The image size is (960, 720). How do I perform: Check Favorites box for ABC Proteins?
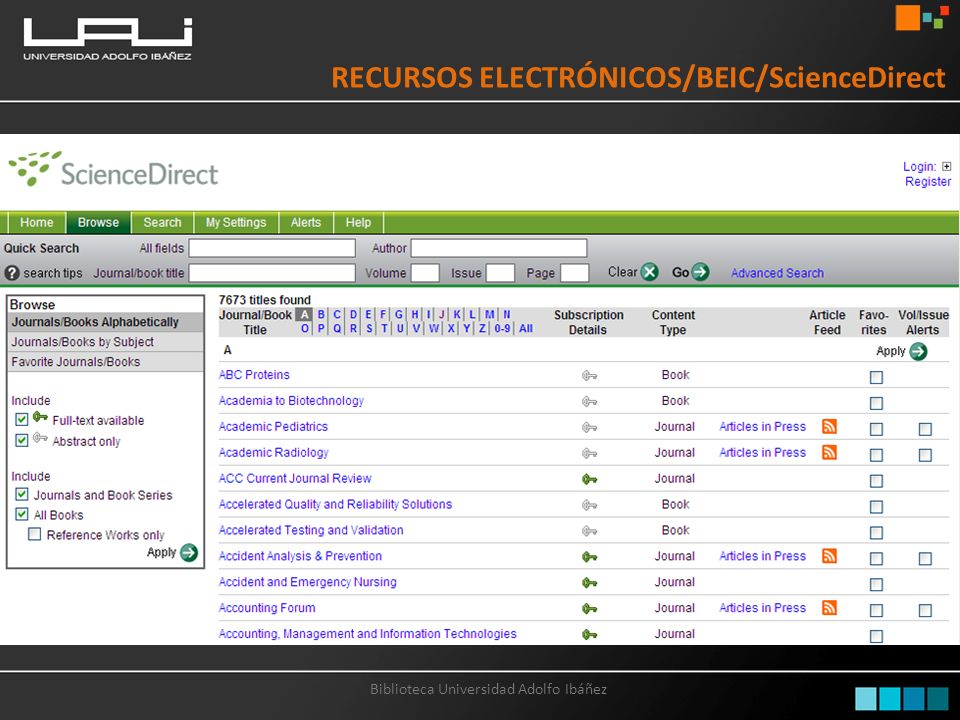876,377
